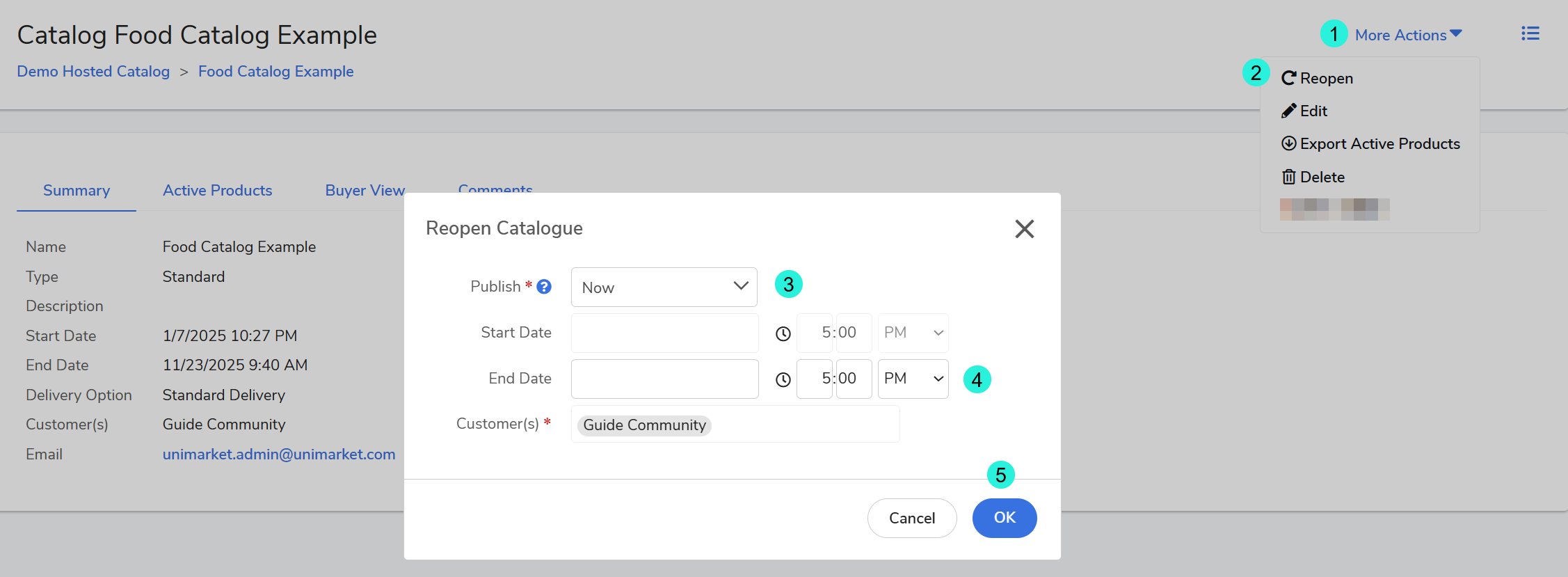Viewport: 1568px width, 577px height.
Task: Click the End Date clock icon
Action: tap(783, 379)
